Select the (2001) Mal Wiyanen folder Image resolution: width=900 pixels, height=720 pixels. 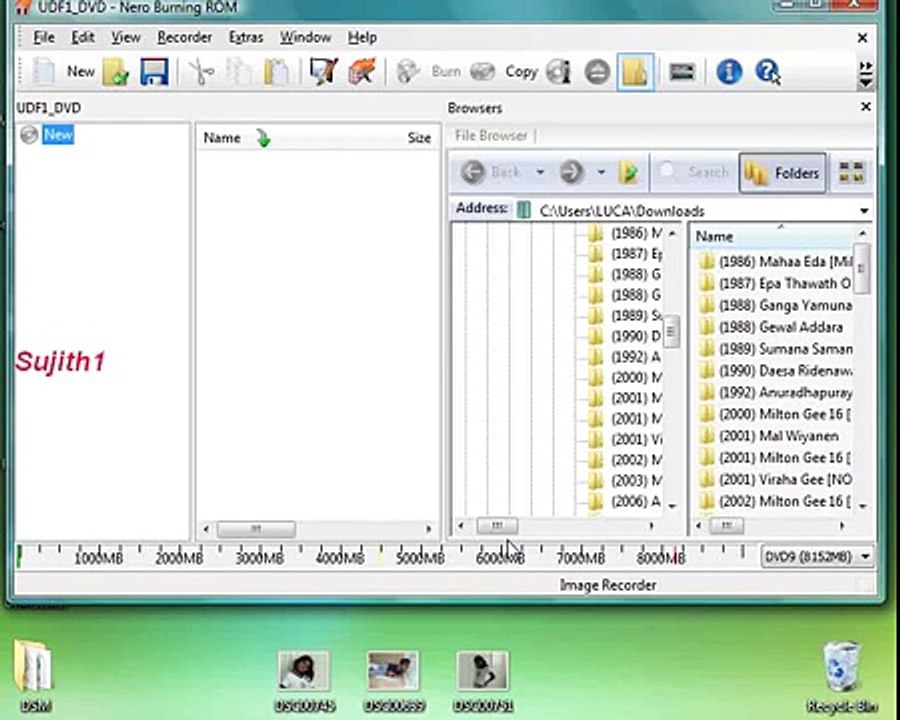click(769, 436)
